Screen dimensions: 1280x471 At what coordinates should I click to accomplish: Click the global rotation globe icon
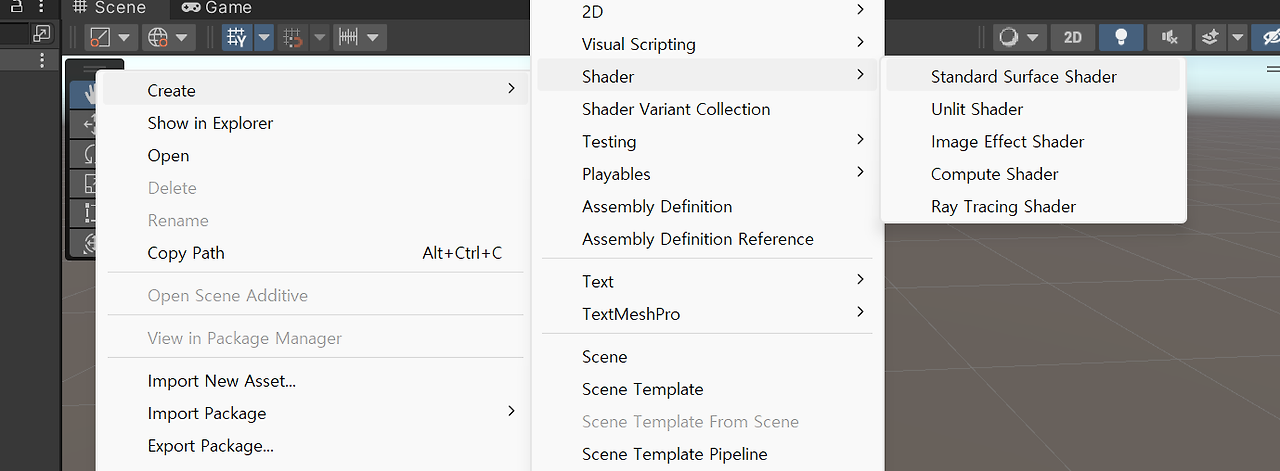pyautogui.click(x=158, y=38)
